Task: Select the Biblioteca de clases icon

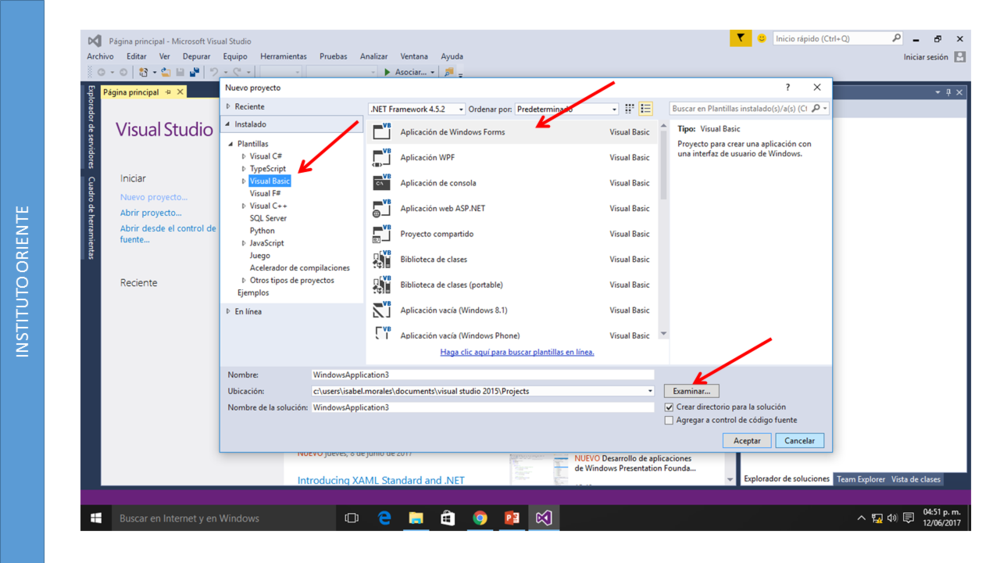Action: pos(382,260)
